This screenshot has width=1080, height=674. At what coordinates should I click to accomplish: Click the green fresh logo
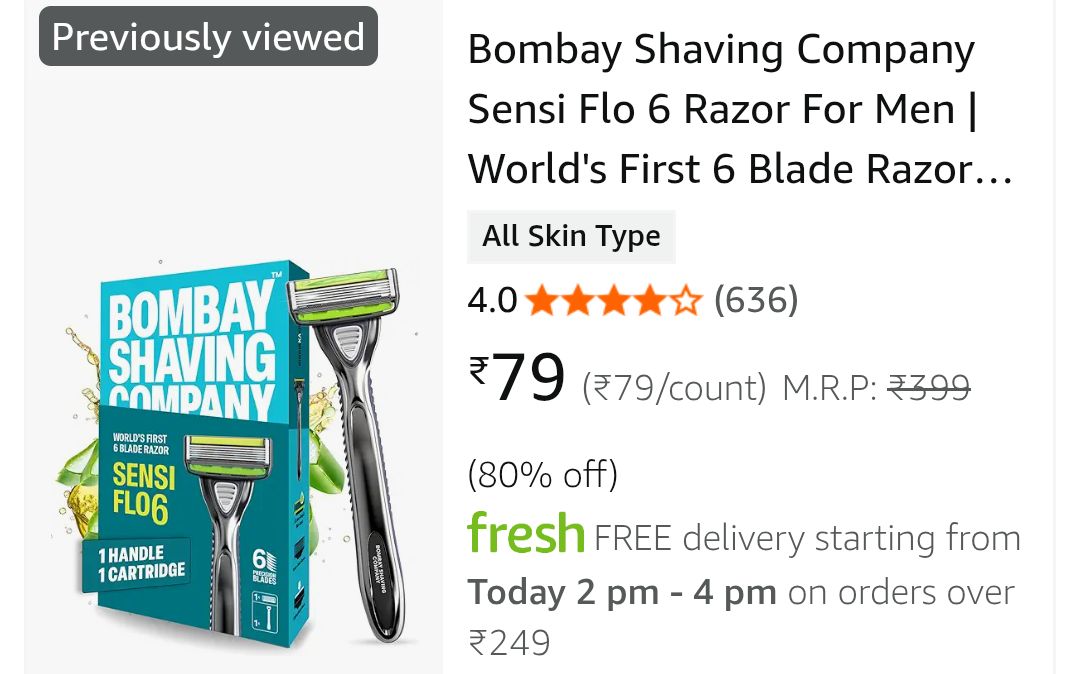point(526,535)
